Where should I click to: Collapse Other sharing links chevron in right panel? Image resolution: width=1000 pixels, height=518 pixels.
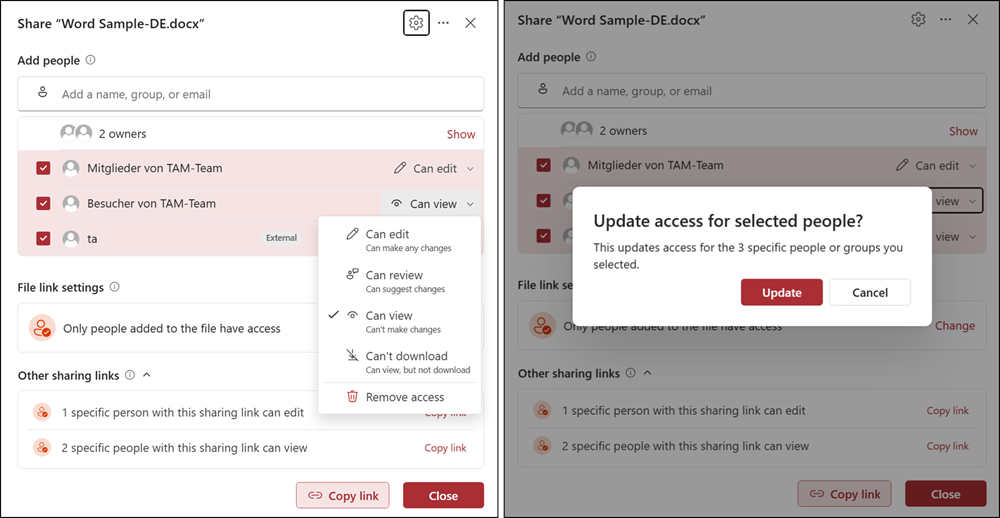(647, 373)
